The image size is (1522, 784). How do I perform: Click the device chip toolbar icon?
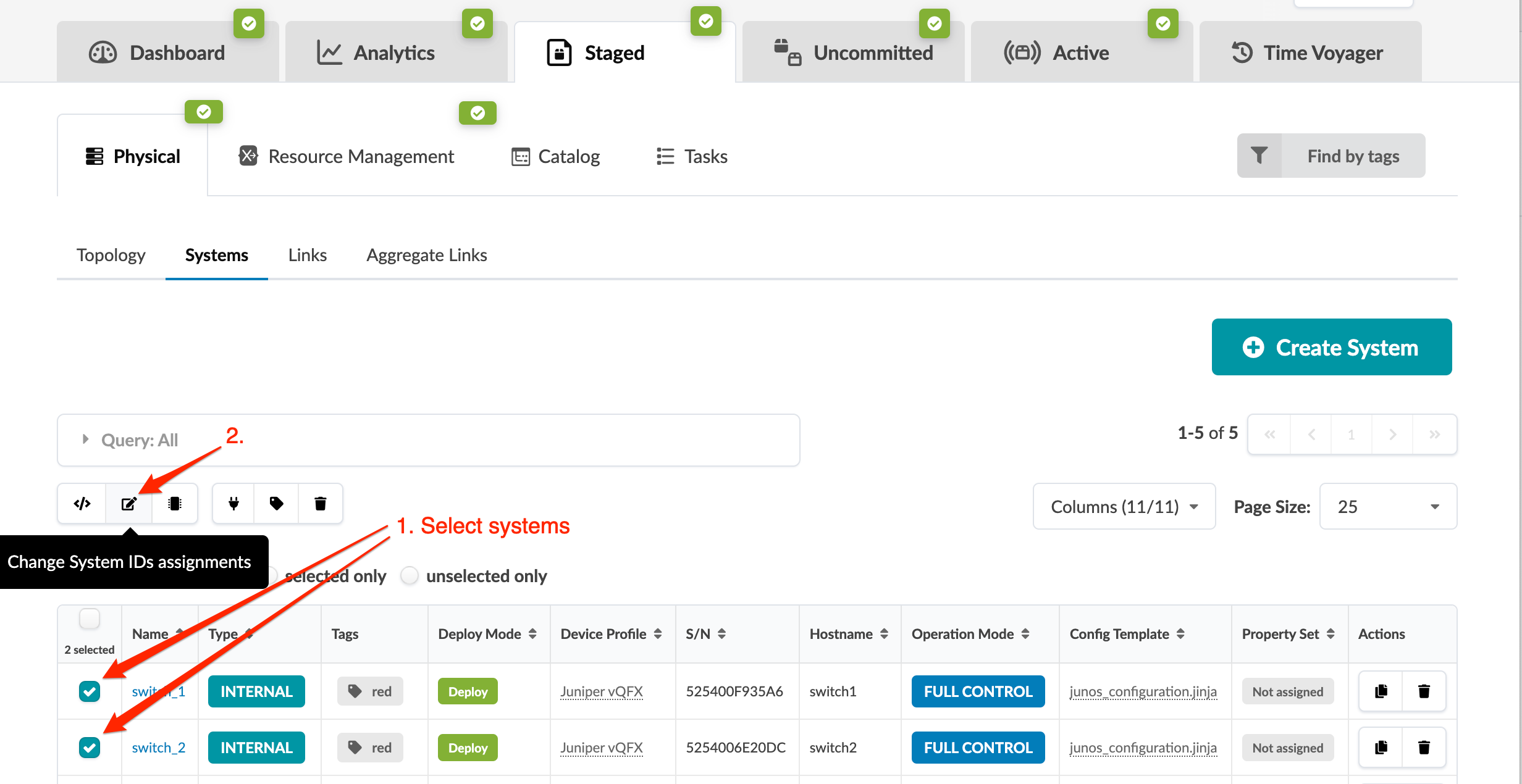click(x=175, y=504)
